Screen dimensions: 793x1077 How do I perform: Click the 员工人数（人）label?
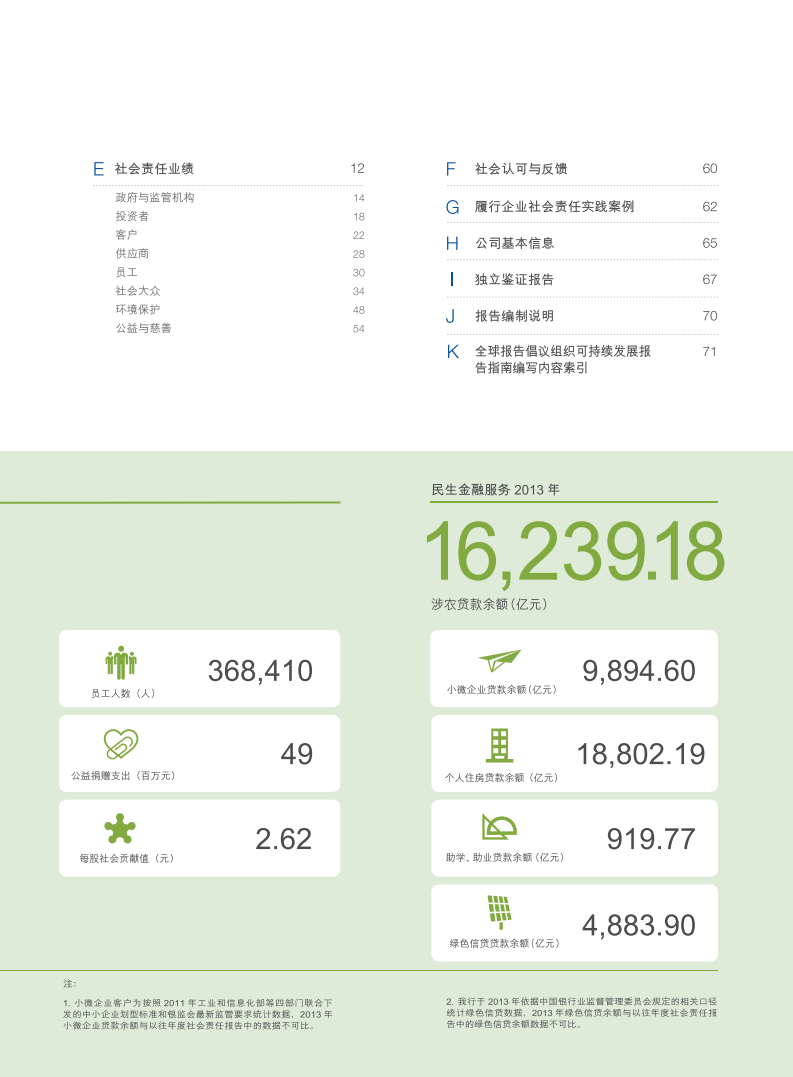[x=124, y=694]
